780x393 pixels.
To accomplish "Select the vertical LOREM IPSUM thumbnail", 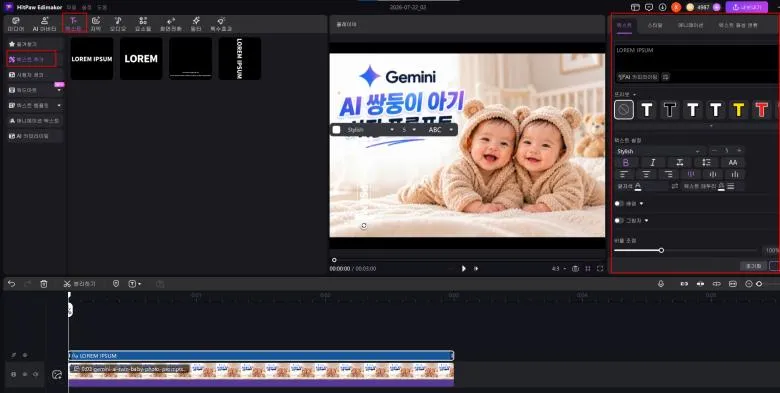I will point(240,59).
